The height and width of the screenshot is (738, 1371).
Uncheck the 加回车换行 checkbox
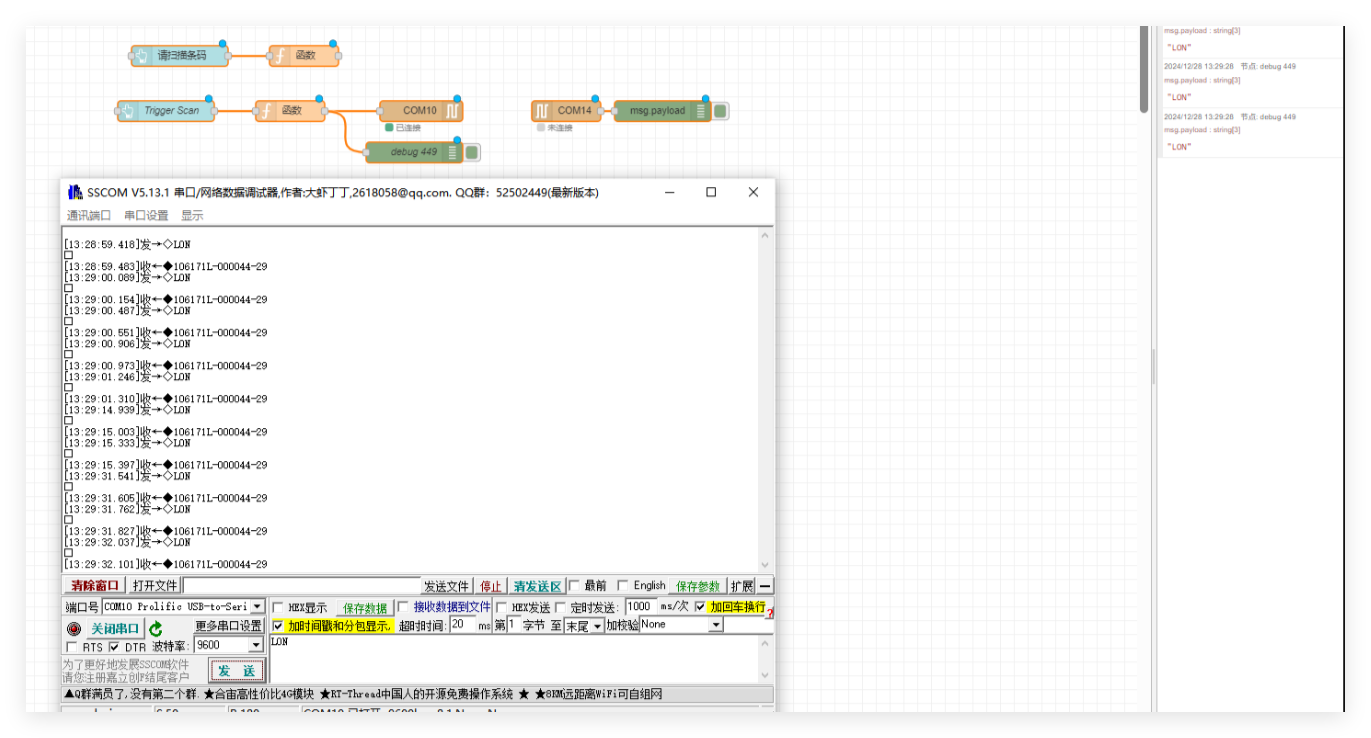[700, 607]
